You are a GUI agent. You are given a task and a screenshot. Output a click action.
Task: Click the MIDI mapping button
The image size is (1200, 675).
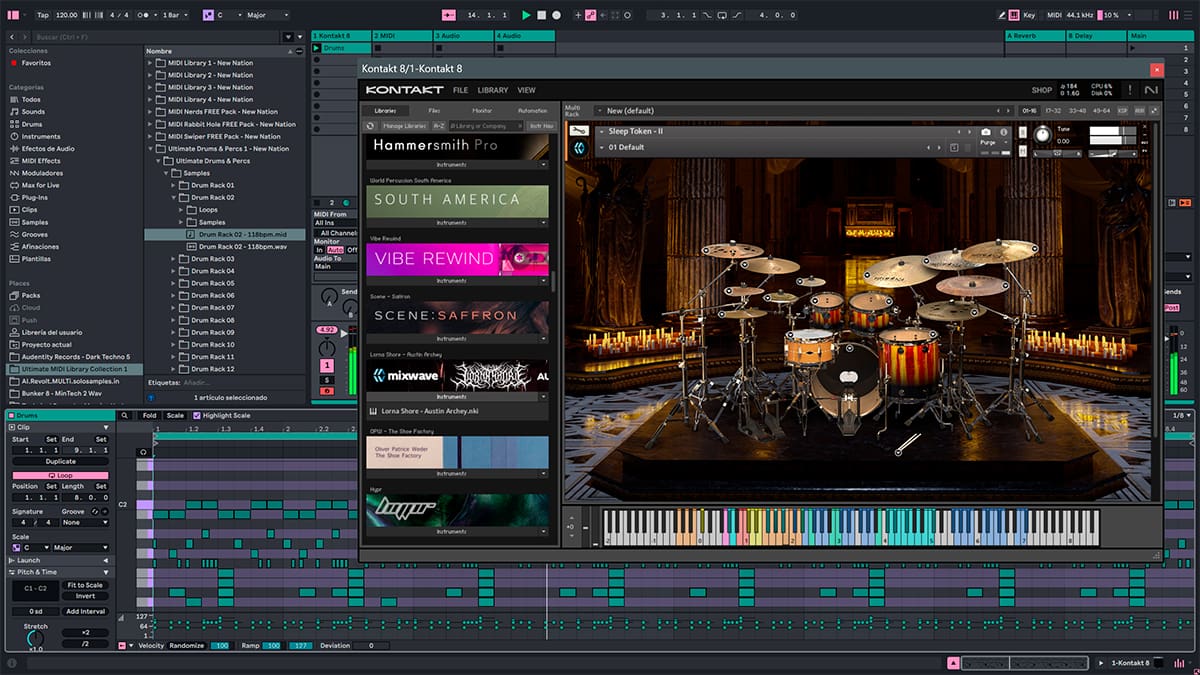[1053, 15]
